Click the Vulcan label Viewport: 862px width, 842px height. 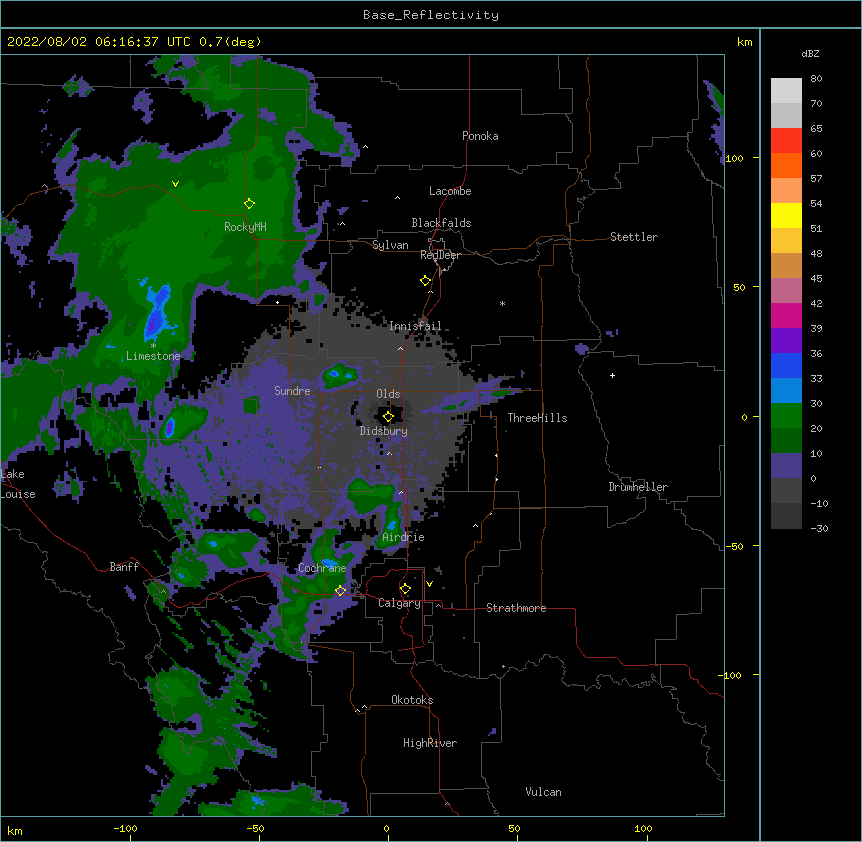543,792
